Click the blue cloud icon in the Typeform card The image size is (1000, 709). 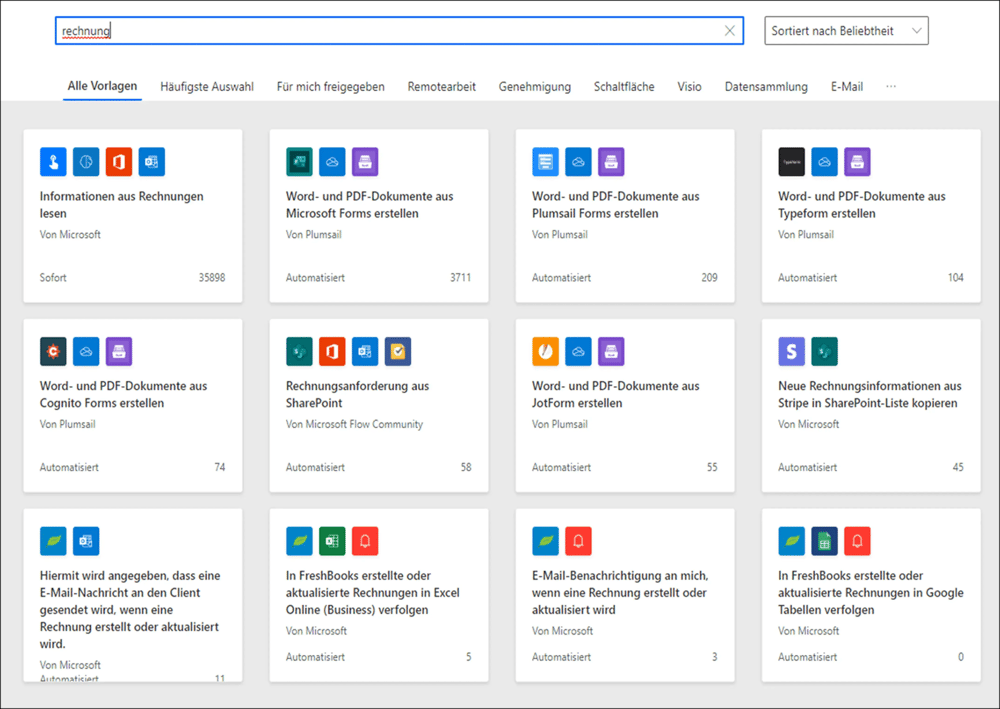(825, 162)
